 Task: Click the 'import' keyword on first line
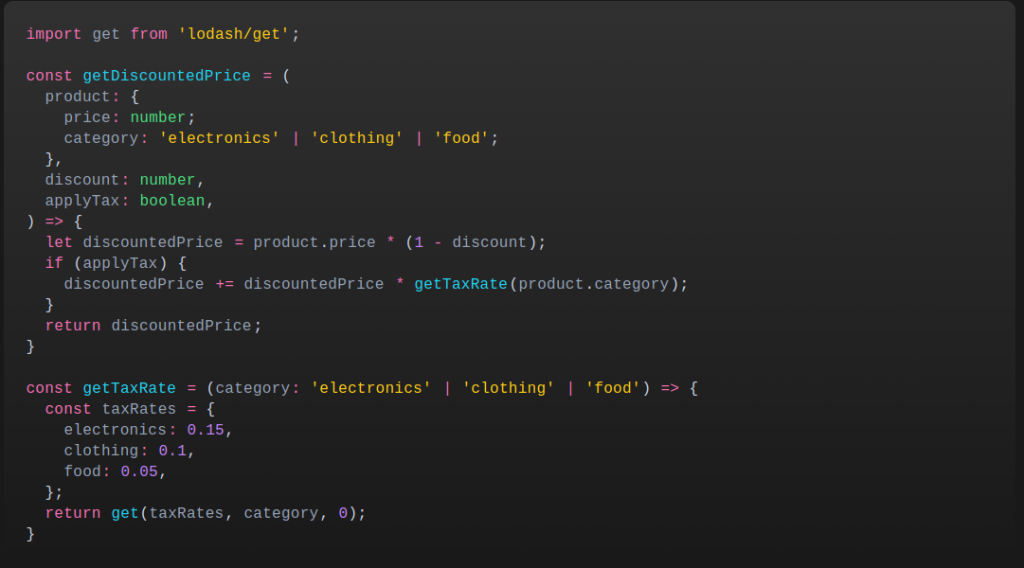click(54, 34)
